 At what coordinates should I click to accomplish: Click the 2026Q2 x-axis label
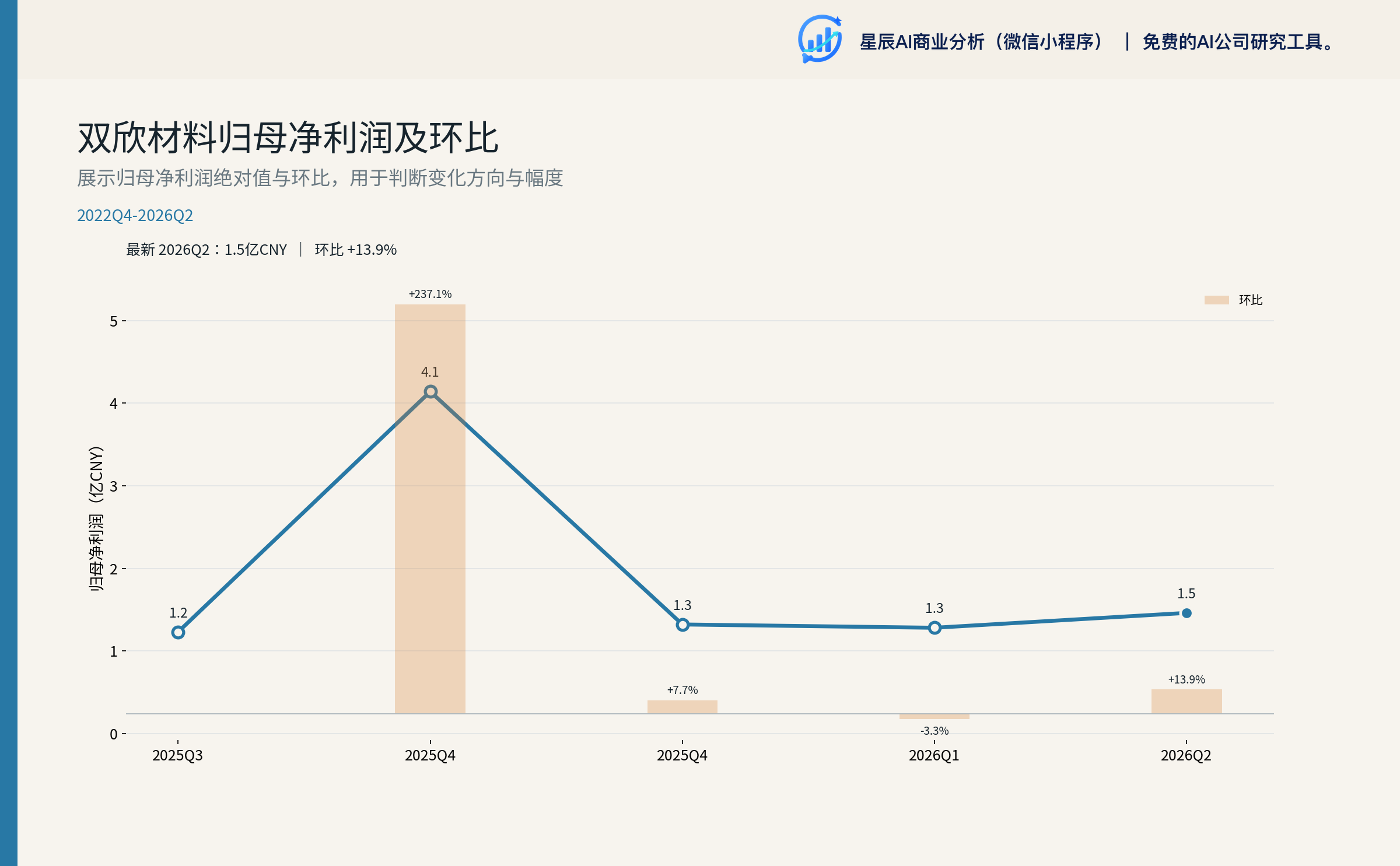1186,755
